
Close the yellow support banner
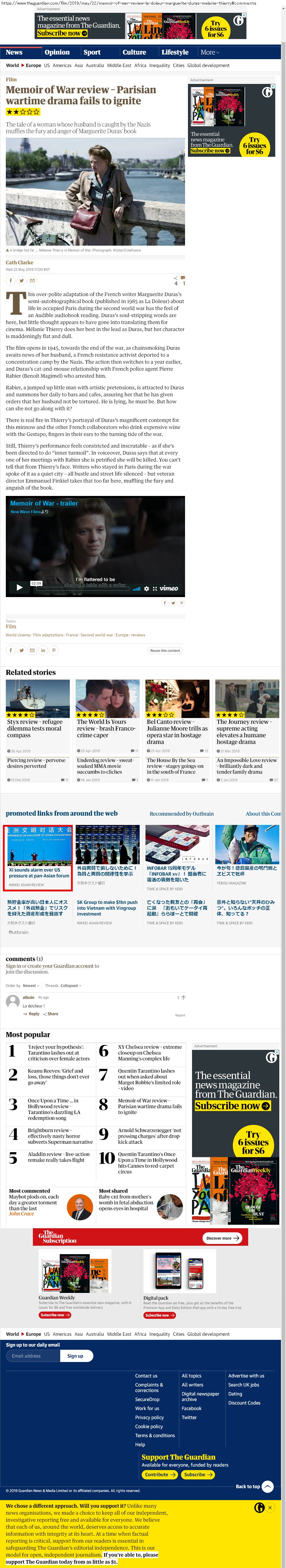270,1508
